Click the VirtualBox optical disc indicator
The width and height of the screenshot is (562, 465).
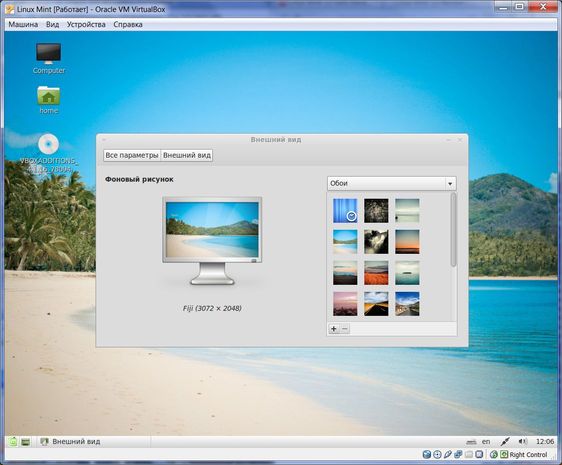pos(437,454)
